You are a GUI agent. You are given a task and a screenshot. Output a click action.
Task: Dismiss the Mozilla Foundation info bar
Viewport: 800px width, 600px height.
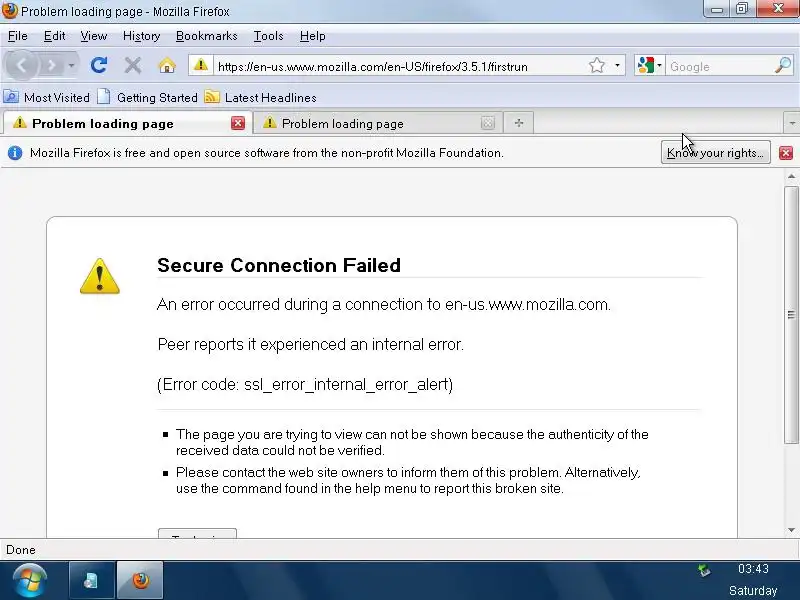786,153
